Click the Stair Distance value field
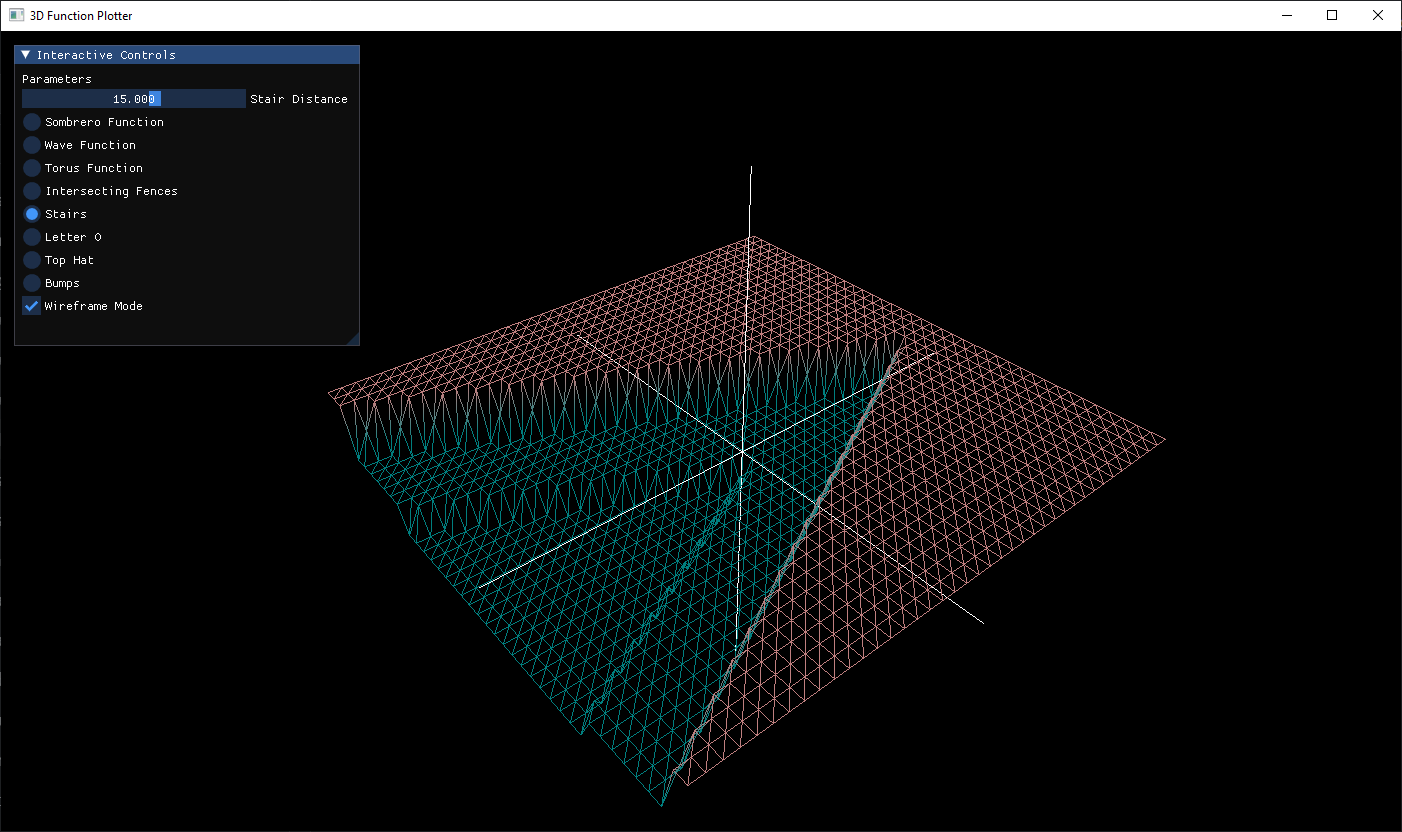 coord(133,98)
